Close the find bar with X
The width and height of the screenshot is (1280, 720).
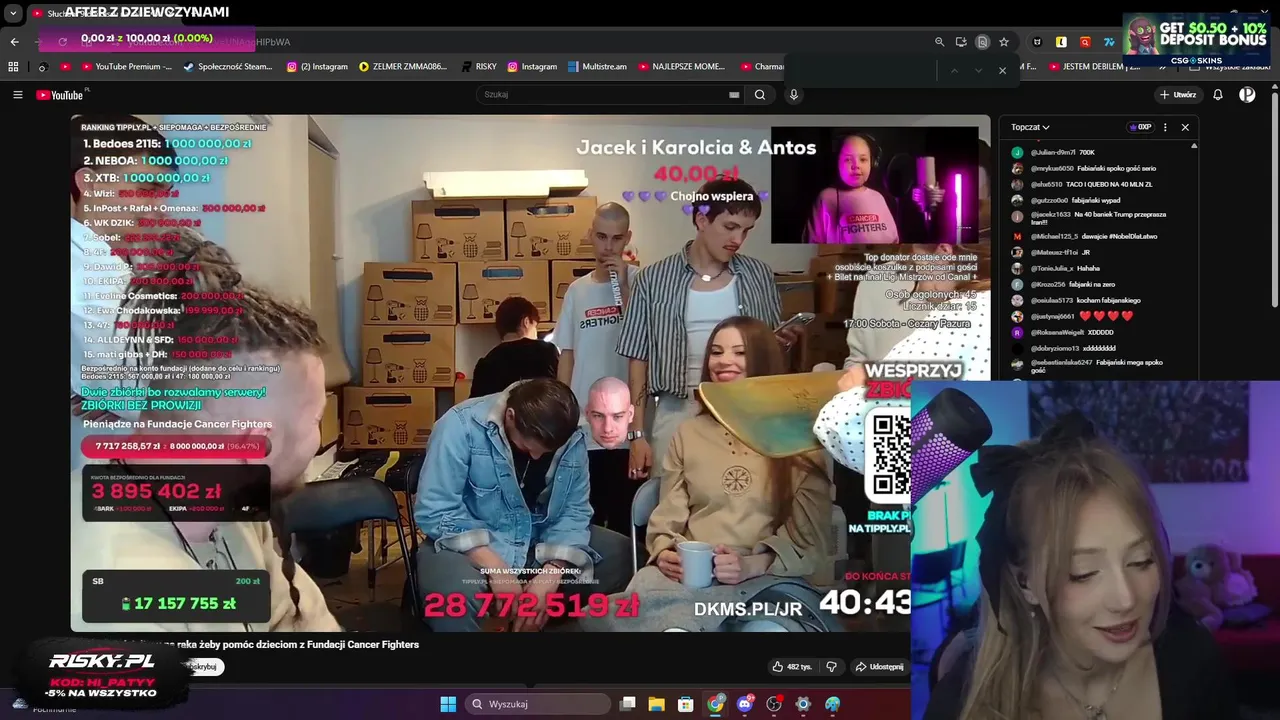tap(1002, 71)
